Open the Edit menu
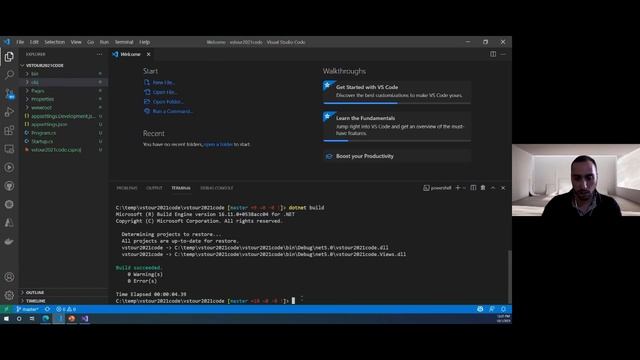The width and height of the screenshot is (640, 360). pyautogui.click(x=34, y=42)
